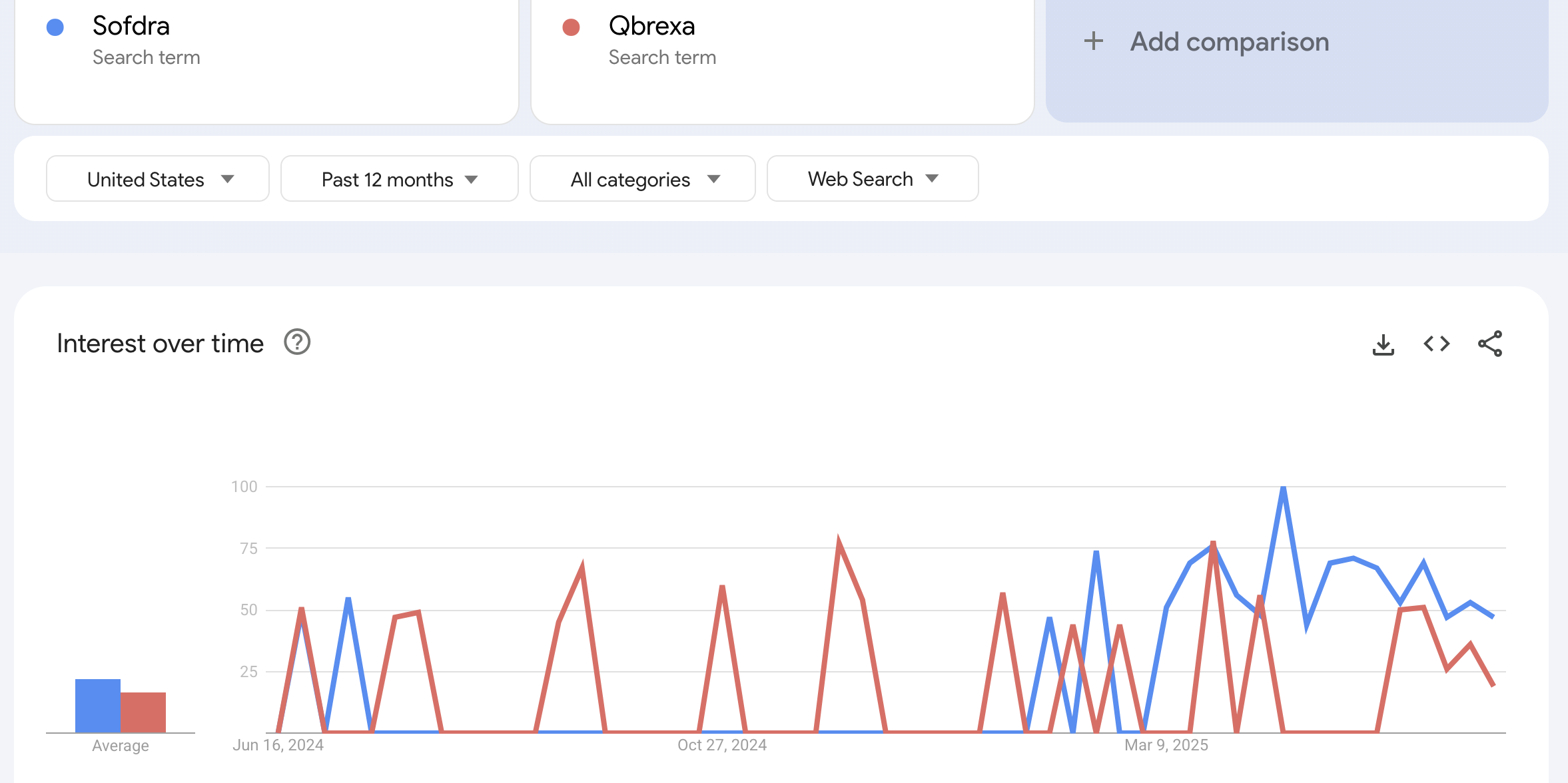Click the blue Sofdra average bar
Screen dimensions: 1568x783
(x=97, y=706)
